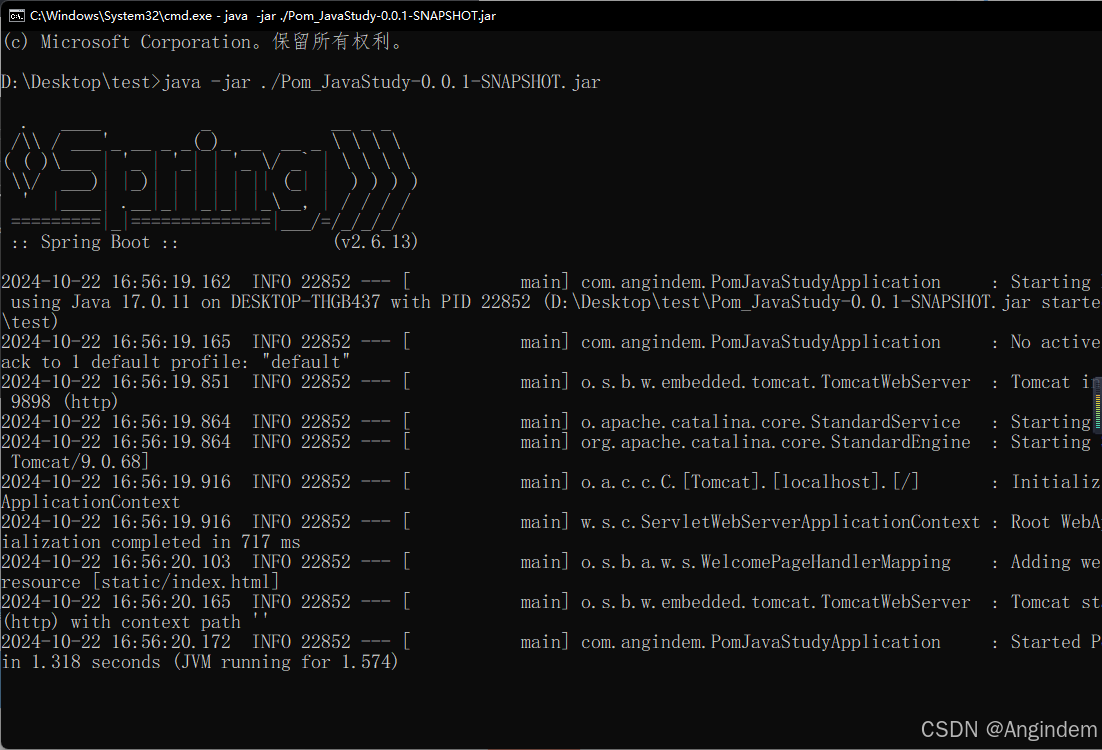Click '(http) with context path' line
1102x750 pixels.
tap(135, 623)
